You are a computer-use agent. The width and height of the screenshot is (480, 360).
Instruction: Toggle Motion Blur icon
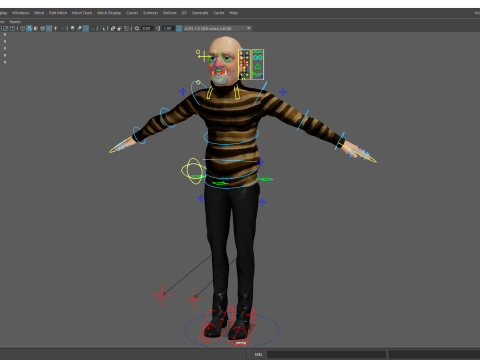point(79,29)
